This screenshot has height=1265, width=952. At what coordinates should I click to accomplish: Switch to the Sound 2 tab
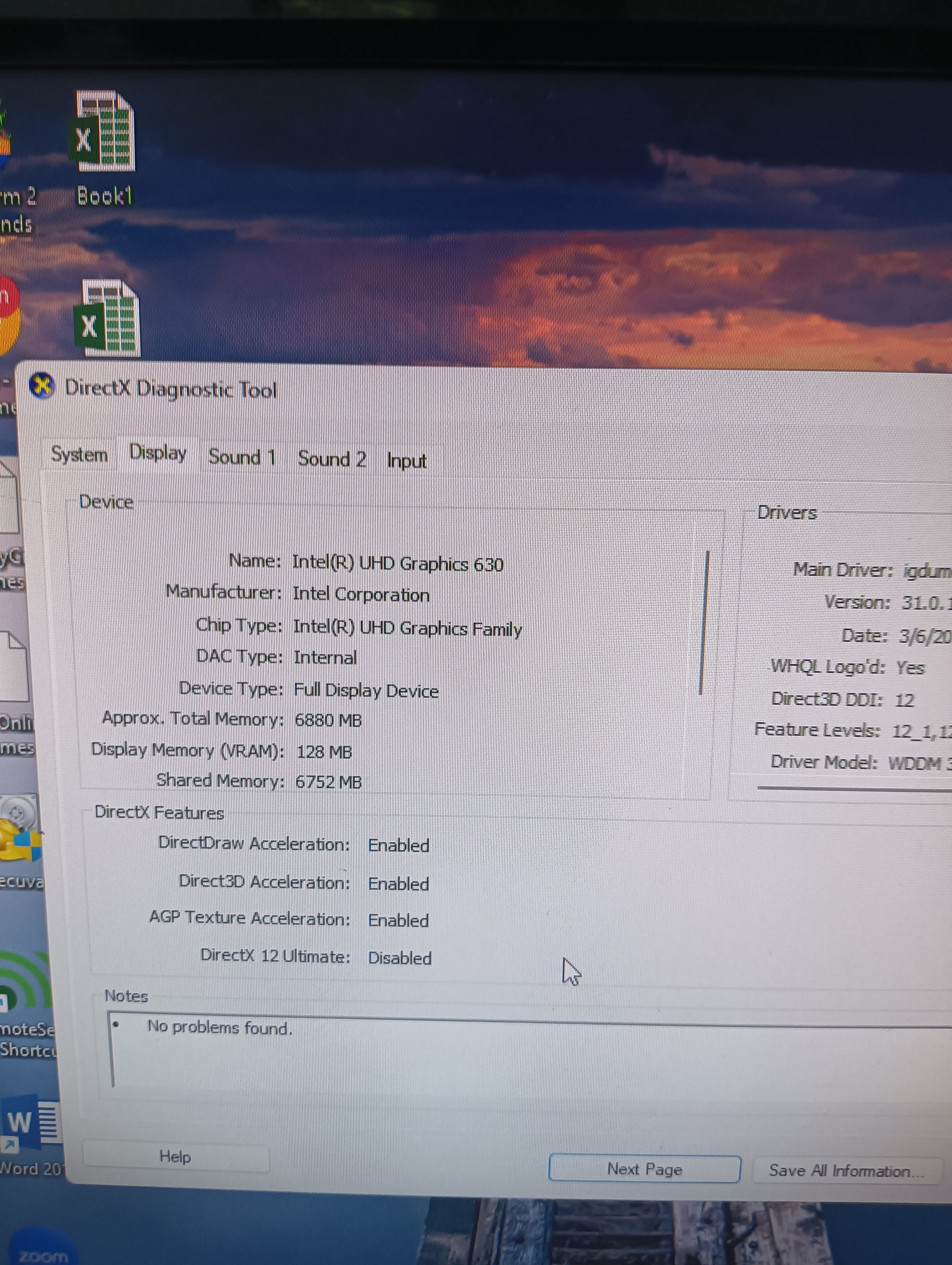[x=331, y=459]
